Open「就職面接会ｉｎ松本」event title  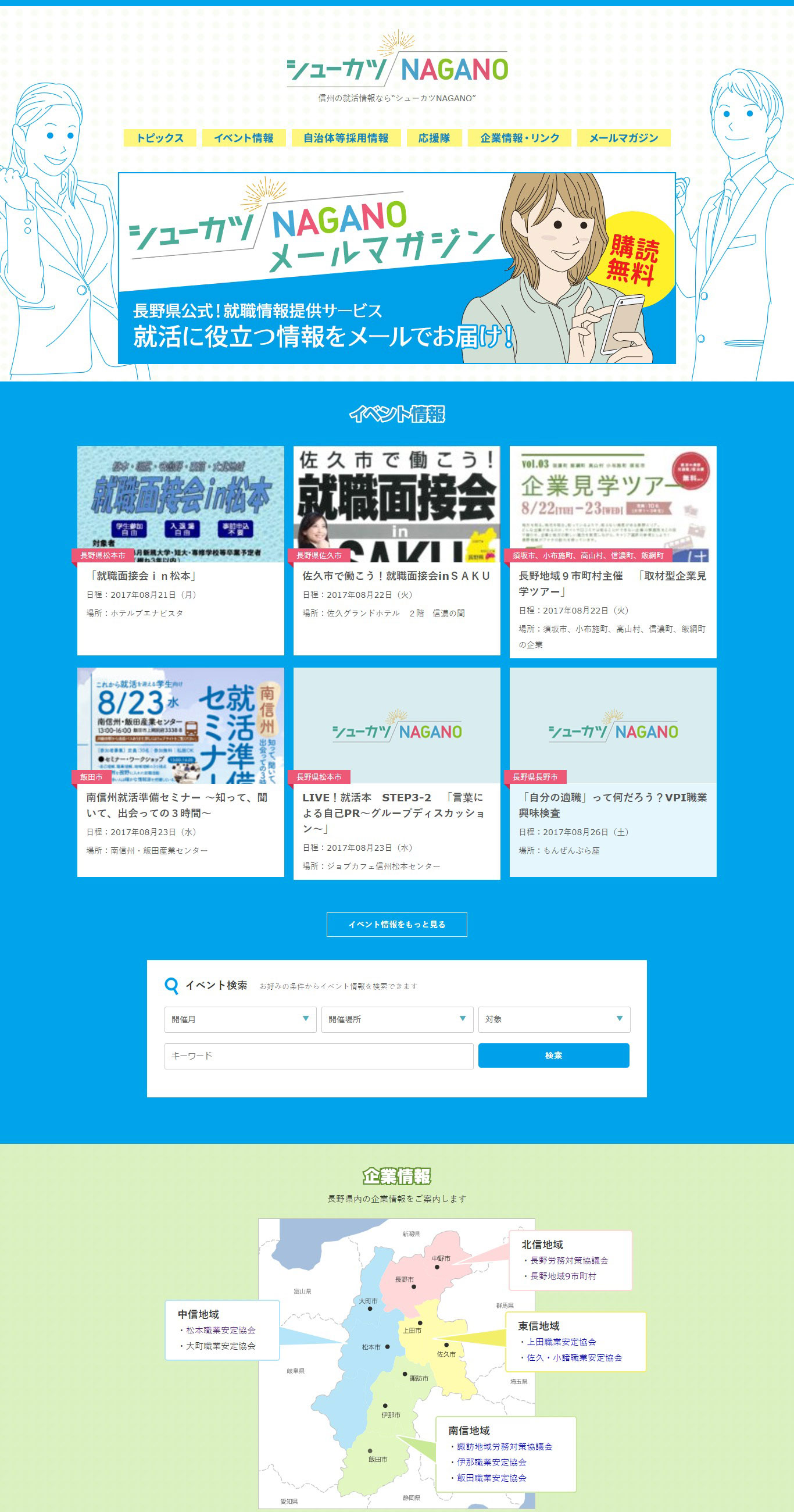[141, 576]
